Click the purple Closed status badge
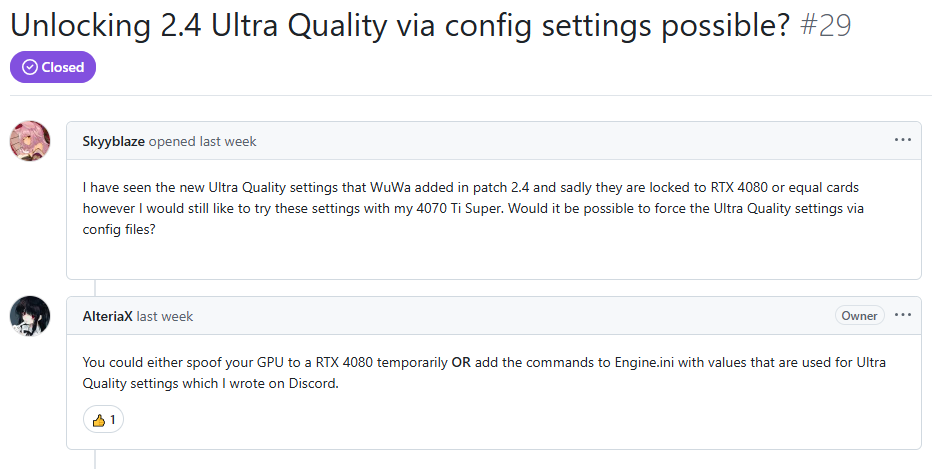Viewport: 932px width, 469px height. point(53,68)
